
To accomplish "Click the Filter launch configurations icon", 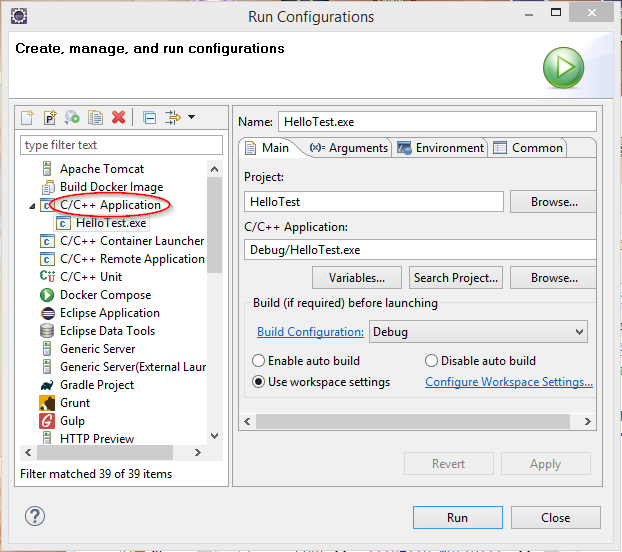I will coord(171,117).
